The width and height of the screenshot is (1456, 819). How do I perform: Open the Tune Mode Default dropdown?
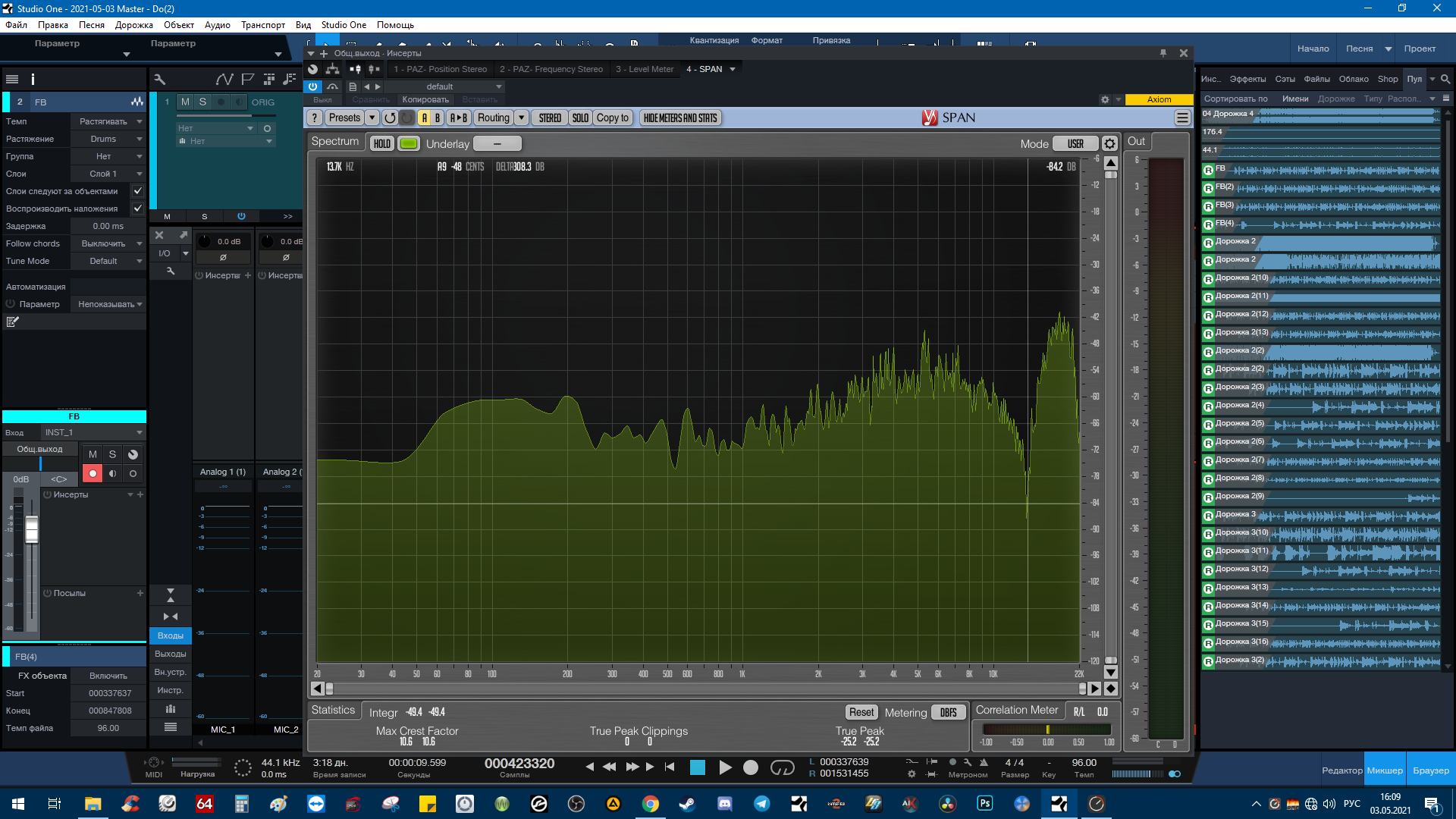tap(108, 261)
